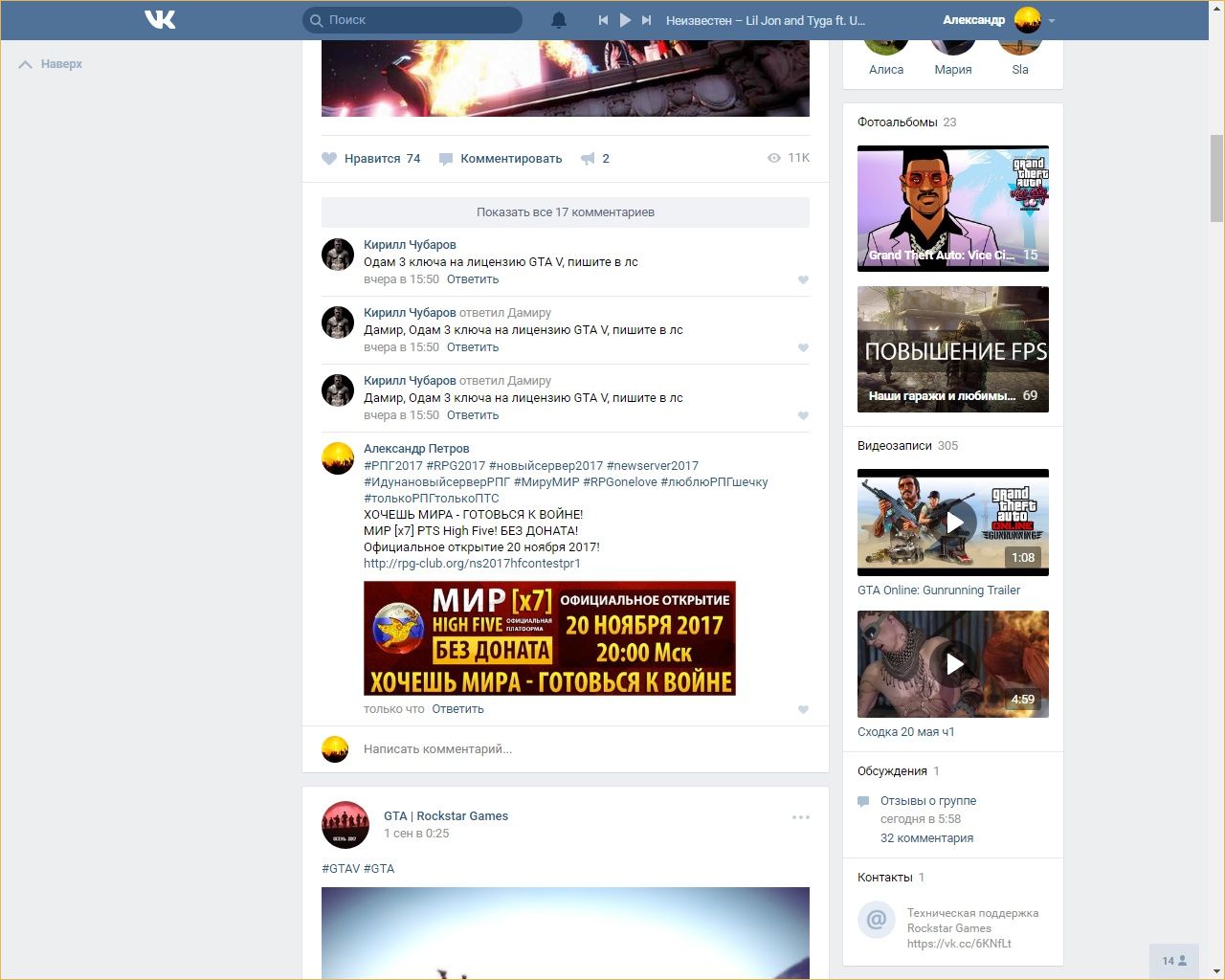Click the page vertical scrollbar
Screen dimensions: 1225x980
[x=1216, y=178]
